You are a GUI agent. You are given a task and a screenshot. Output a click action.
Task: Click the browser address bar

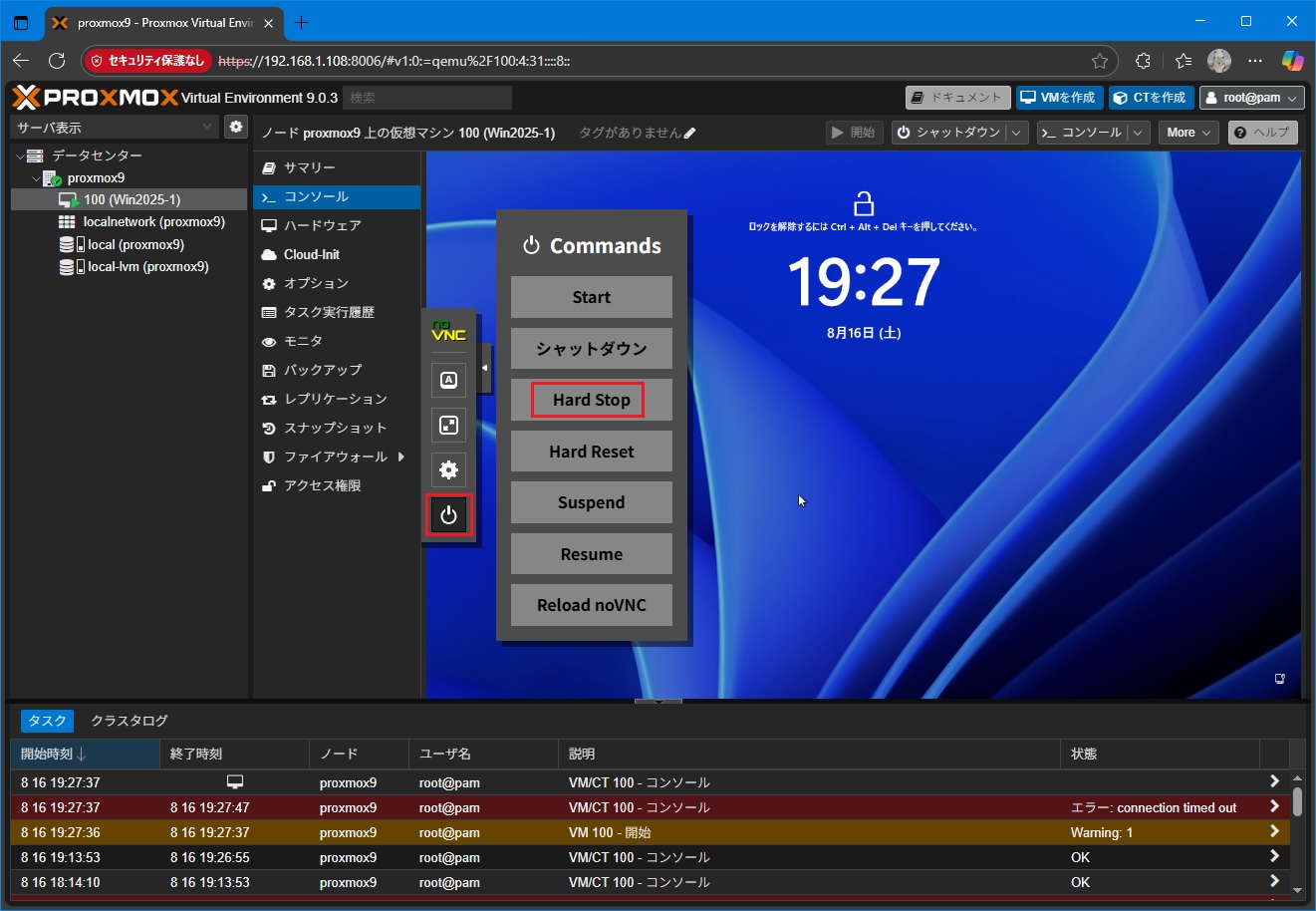648,61
